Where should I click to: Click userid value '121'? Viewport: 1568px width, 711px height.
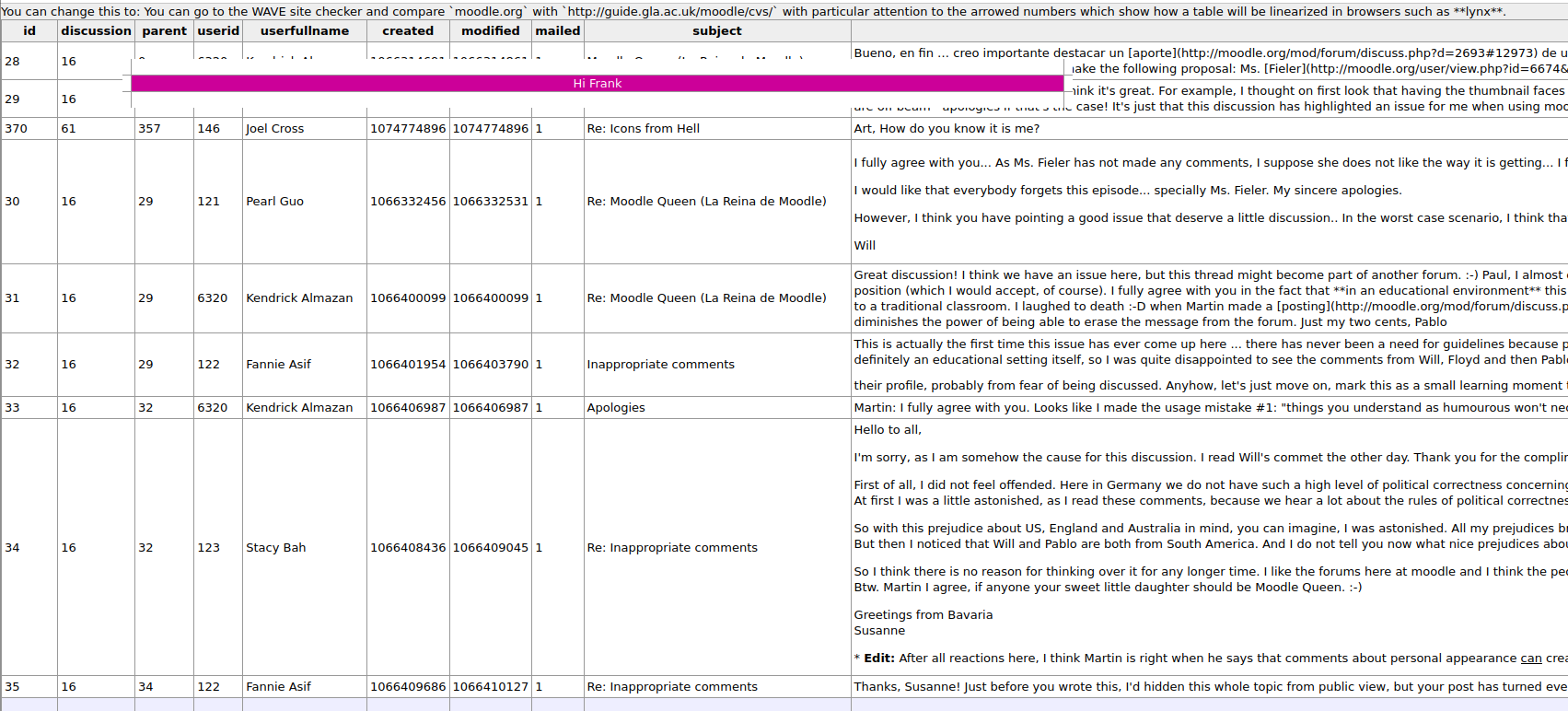(x=209, y=201)
